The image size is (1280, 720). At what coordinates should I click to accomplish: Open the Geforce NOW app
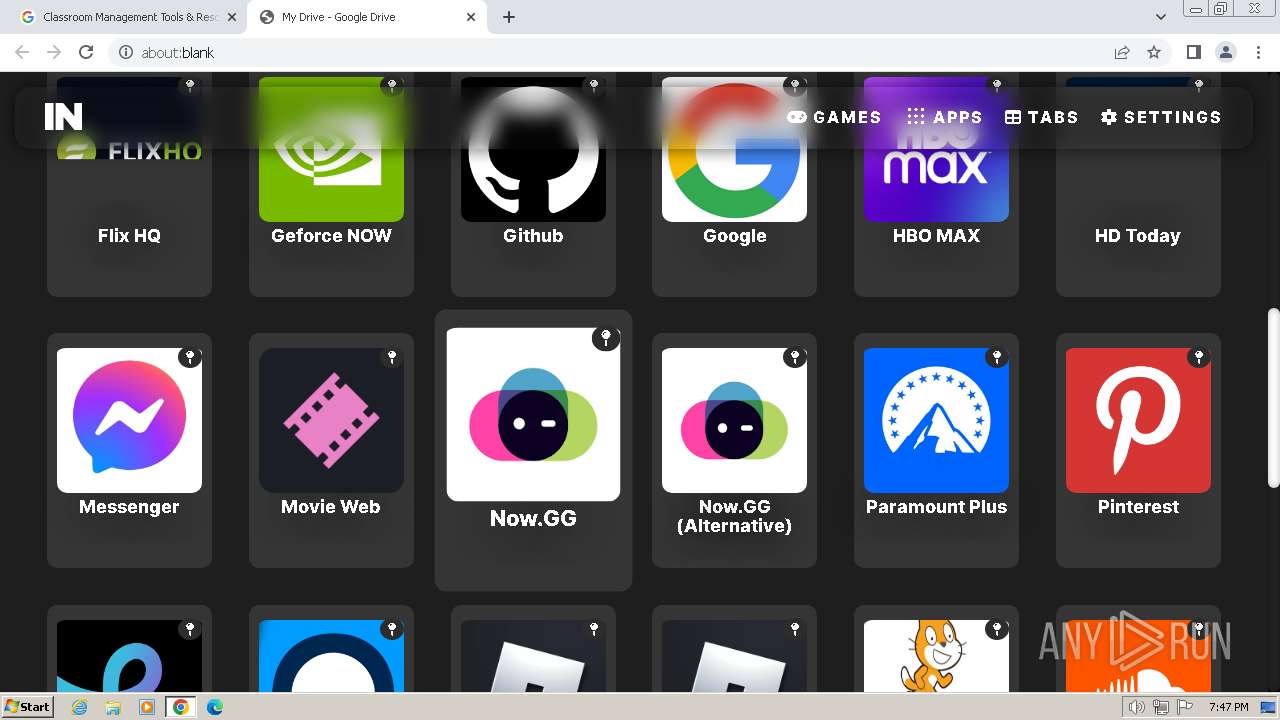(x=331, y=185)
